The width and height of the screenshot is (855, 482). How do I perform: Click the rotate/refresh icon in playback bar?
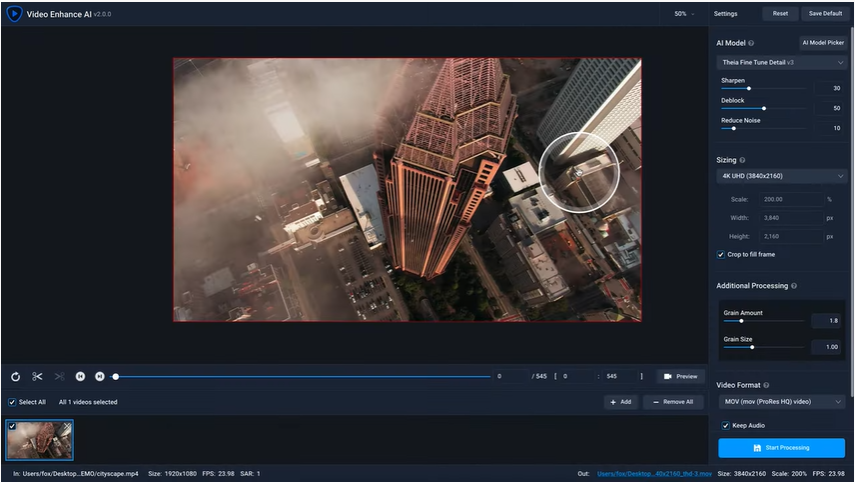(15, 377)
